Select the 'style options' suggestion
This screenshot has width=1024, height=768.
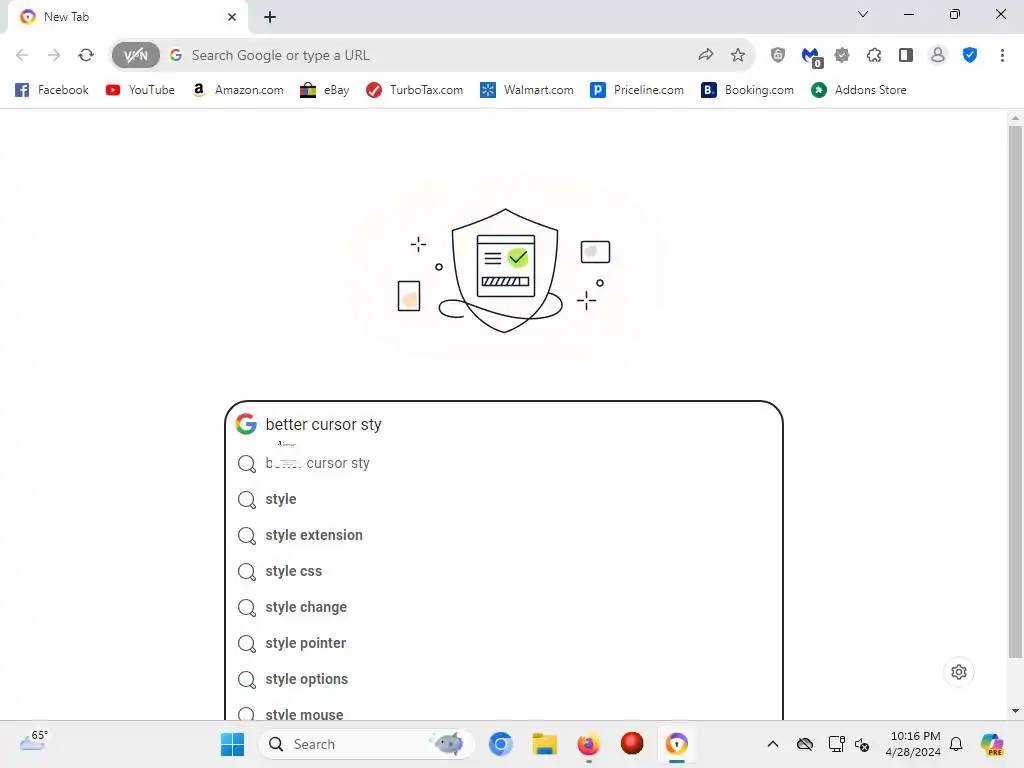click(x=504, y=679)
